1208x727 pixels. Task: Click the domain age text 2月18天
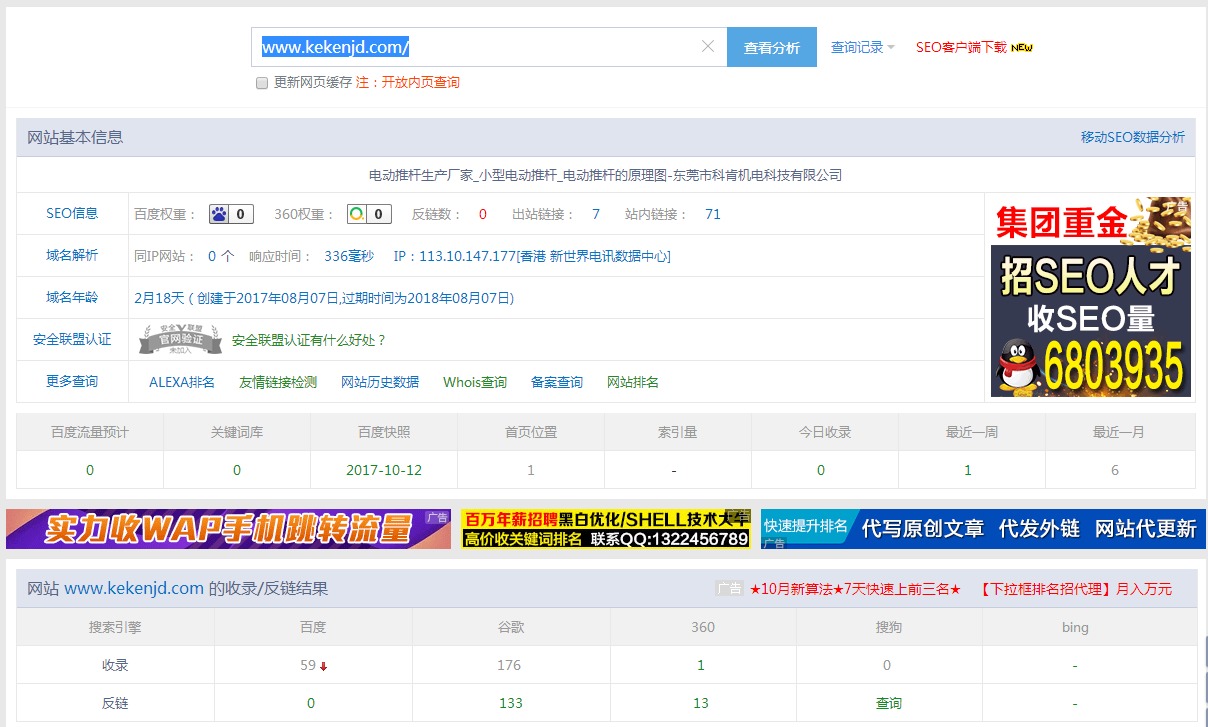pyautogui.click(x=160, y=298)
